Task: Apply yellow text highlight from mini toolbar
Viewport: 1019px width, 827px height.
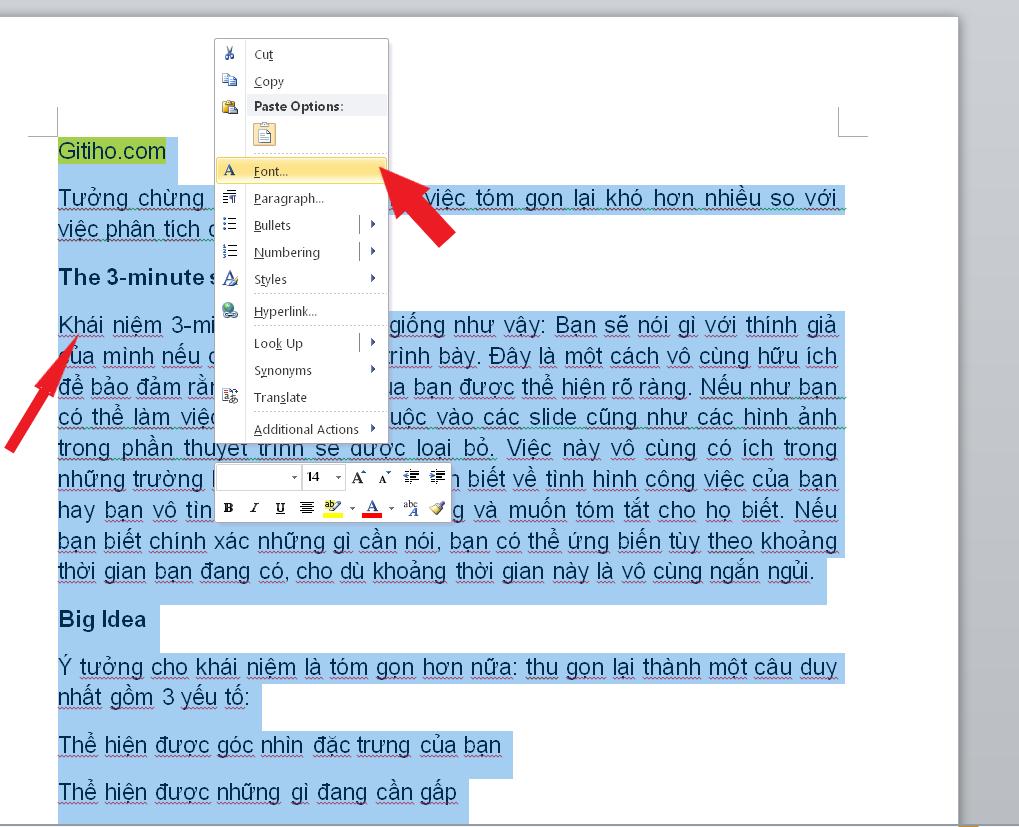Action: pos(331,507)
